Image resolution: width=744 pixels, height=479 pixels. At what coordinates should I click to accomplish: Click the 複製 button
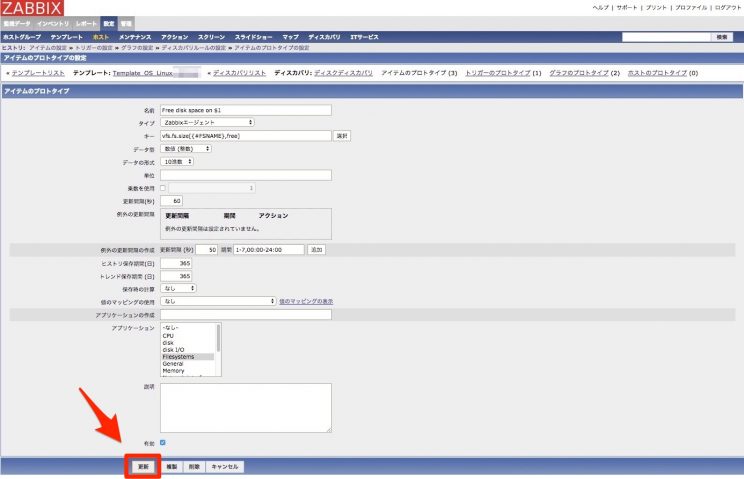171,466
